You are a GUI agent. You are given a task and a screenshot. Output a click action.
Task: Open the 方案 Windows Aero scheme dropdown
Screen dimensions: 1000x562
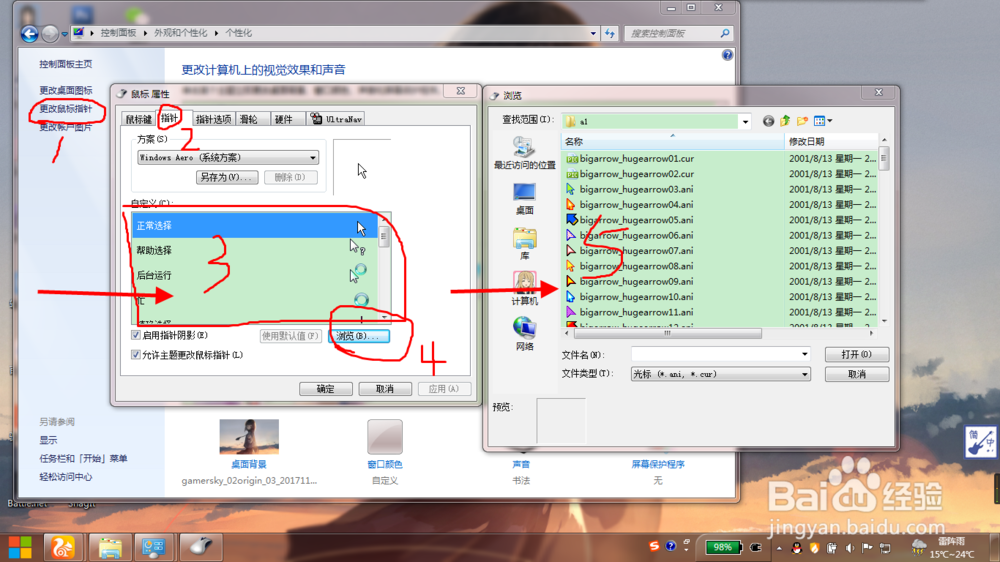[228, 158]
